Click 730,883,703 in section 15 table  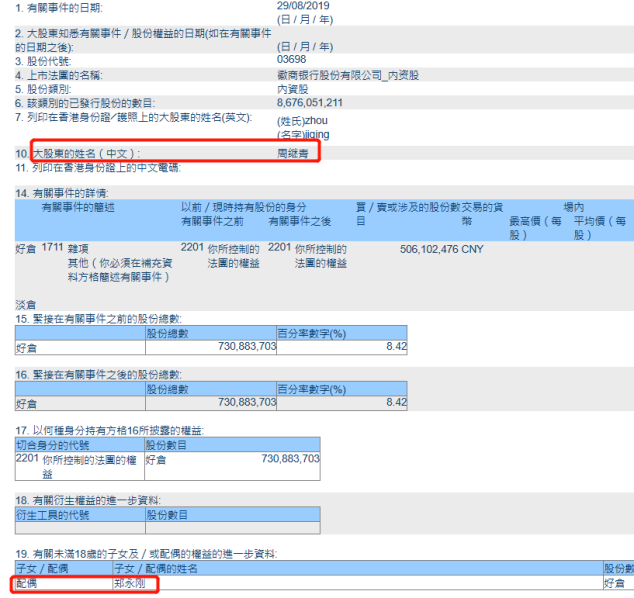(247, 347)
